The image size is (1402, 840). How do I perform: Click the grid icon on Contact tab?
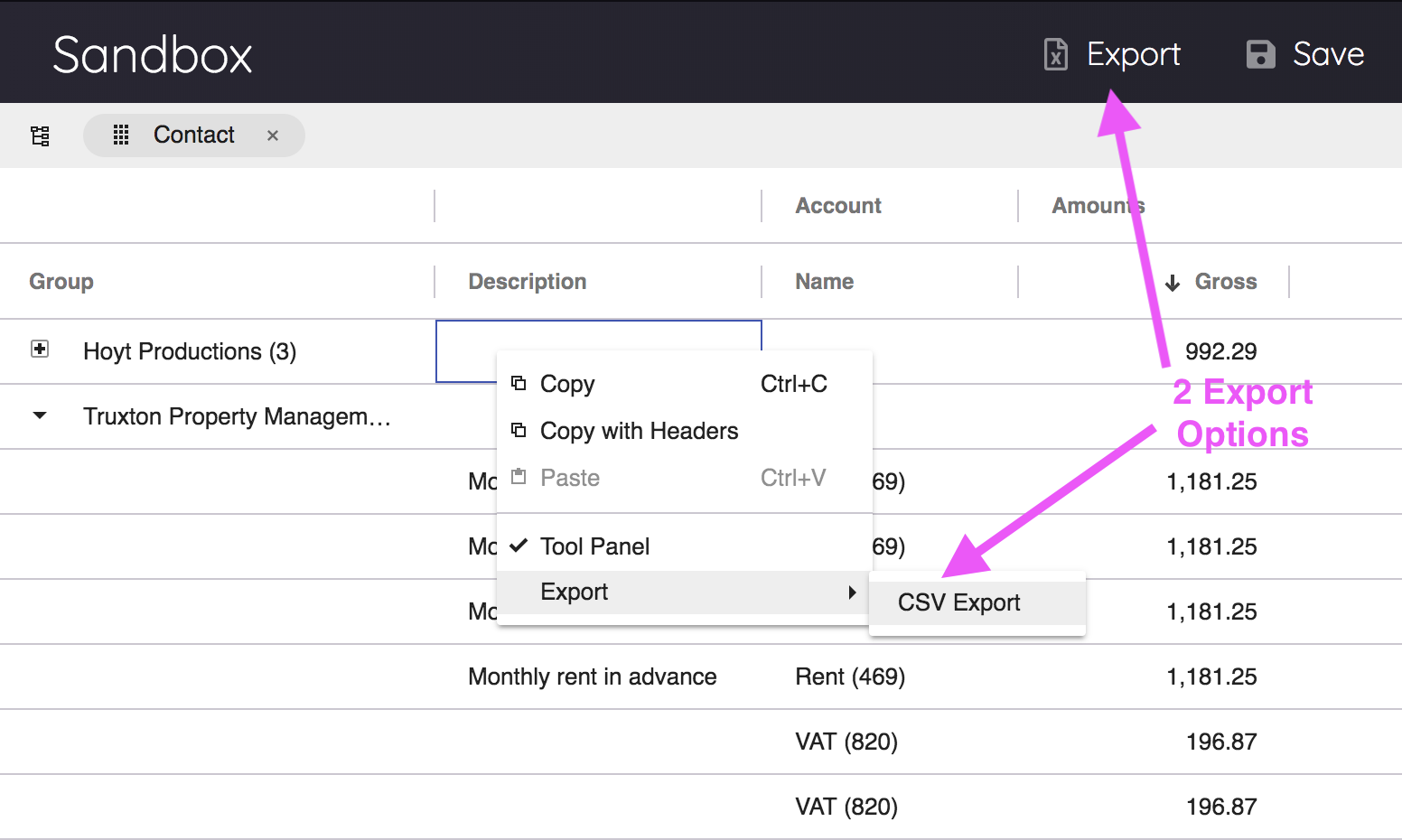point(121,135)
